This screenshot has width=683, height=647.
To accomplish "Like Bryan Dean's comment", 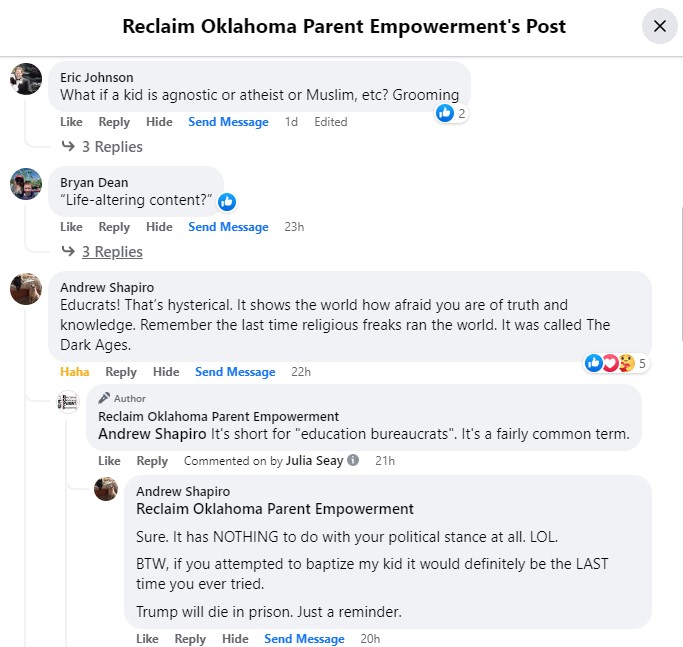I will (71, 227).
